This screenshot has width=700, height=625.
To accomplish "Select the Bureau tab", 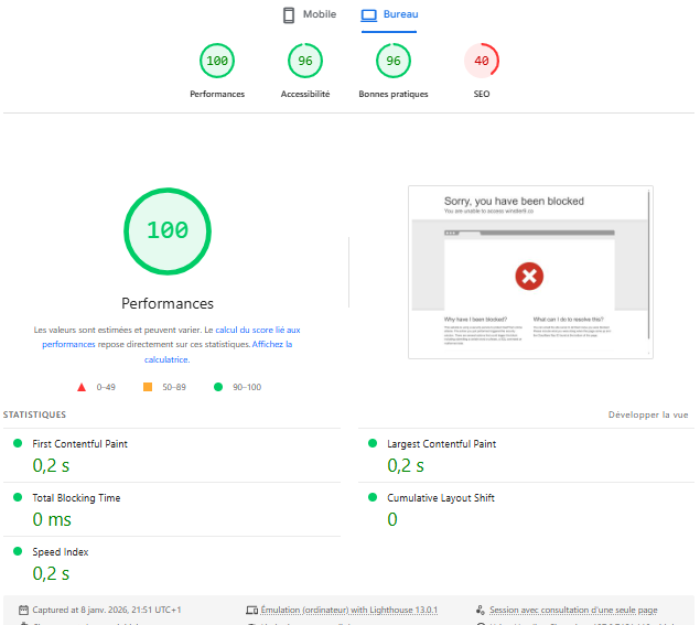I will point(389,15).
